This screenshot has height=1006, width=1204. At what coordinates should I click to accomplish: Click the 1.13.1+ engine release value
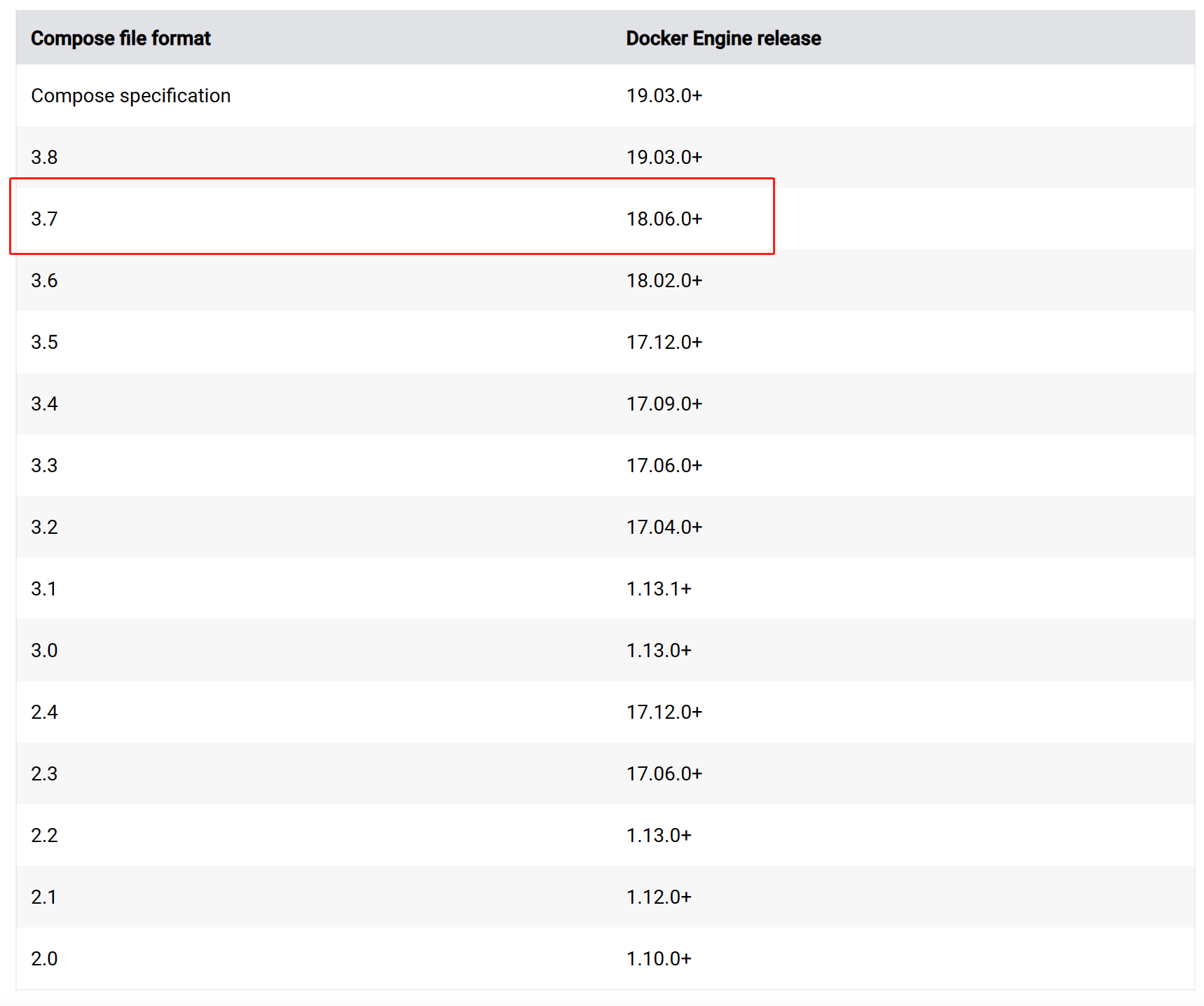tap(659, 589)
